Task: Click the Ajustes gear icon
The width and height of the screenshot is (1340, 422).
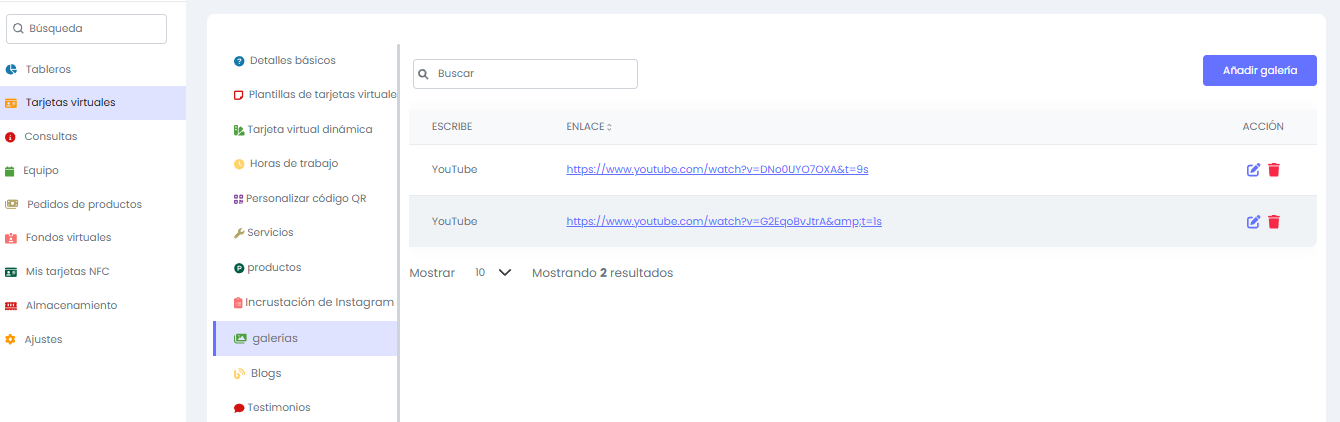Action: [x=11, y=340]
